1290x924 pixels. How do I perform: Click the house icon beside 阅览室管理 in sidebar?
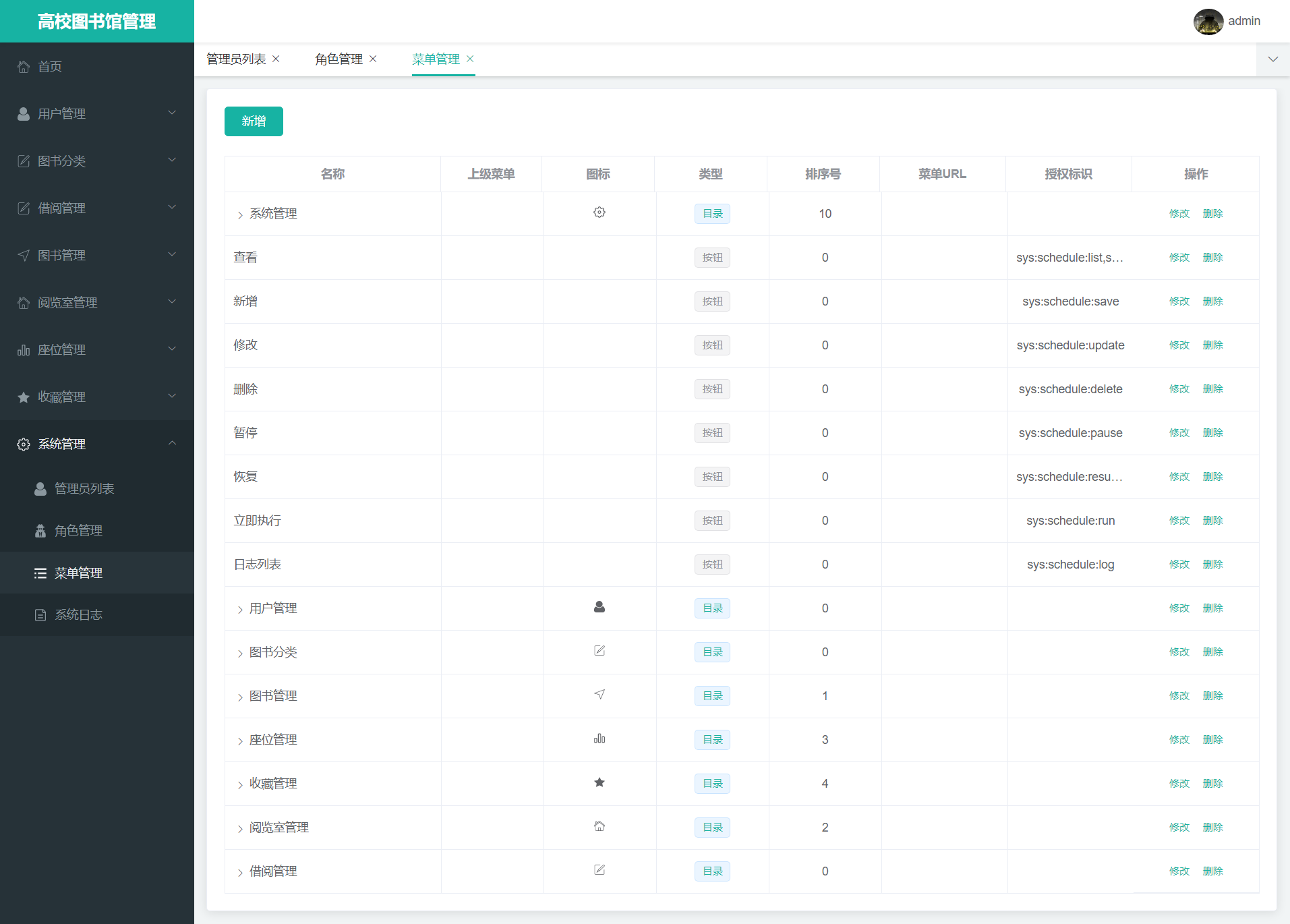(x=24, y=303)
